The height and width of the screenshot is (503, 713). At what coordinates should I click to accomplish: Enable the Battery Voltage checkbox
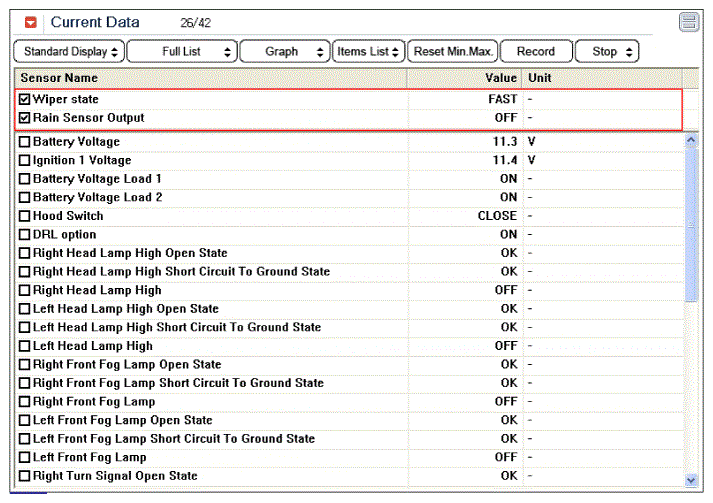click(x=25, y=142)
